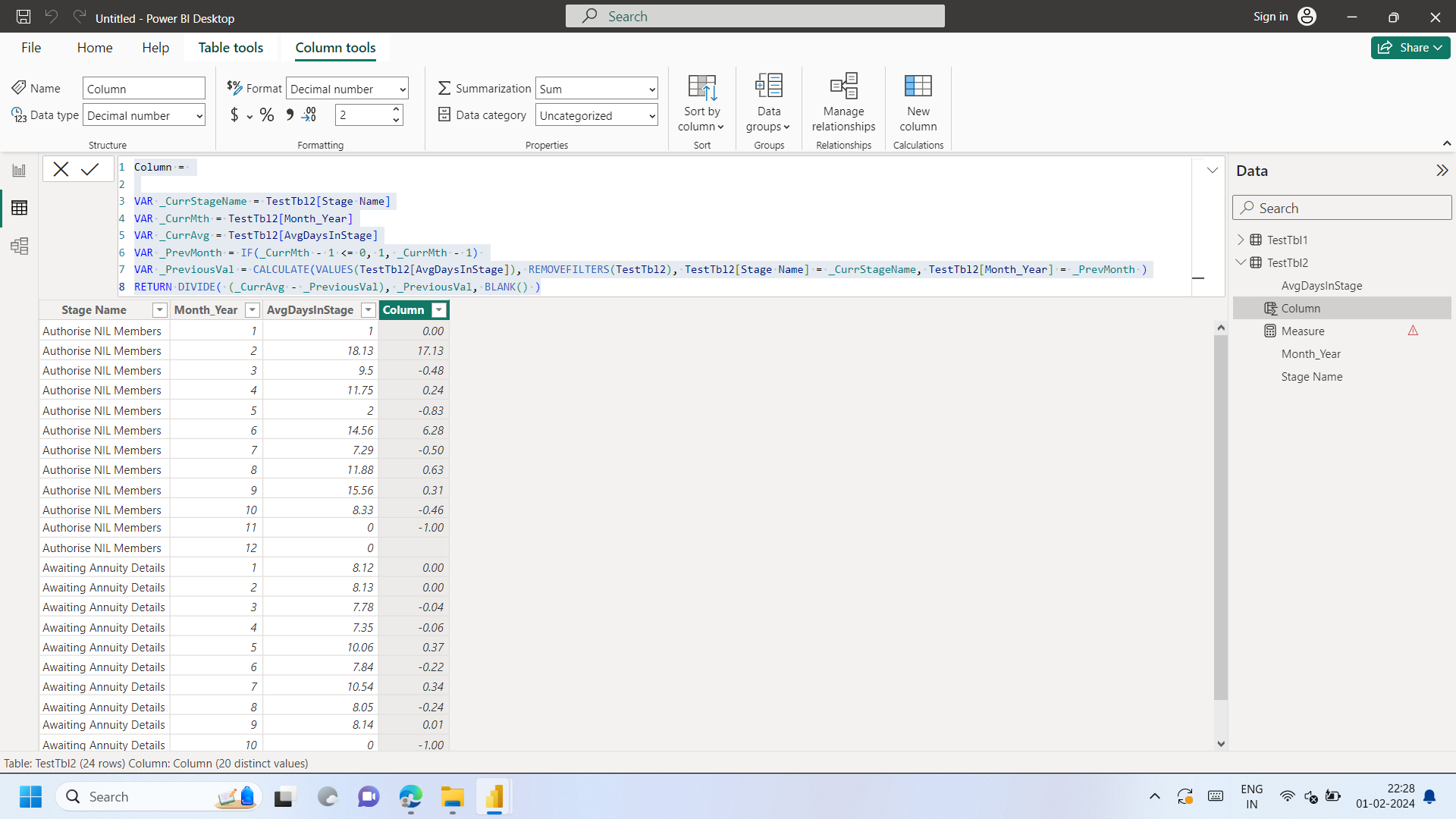Viewport: 1456px width, 819px height.
Task: Select AvgDaysInStage in the Data pane
Action: click(x=1321, y=286)
